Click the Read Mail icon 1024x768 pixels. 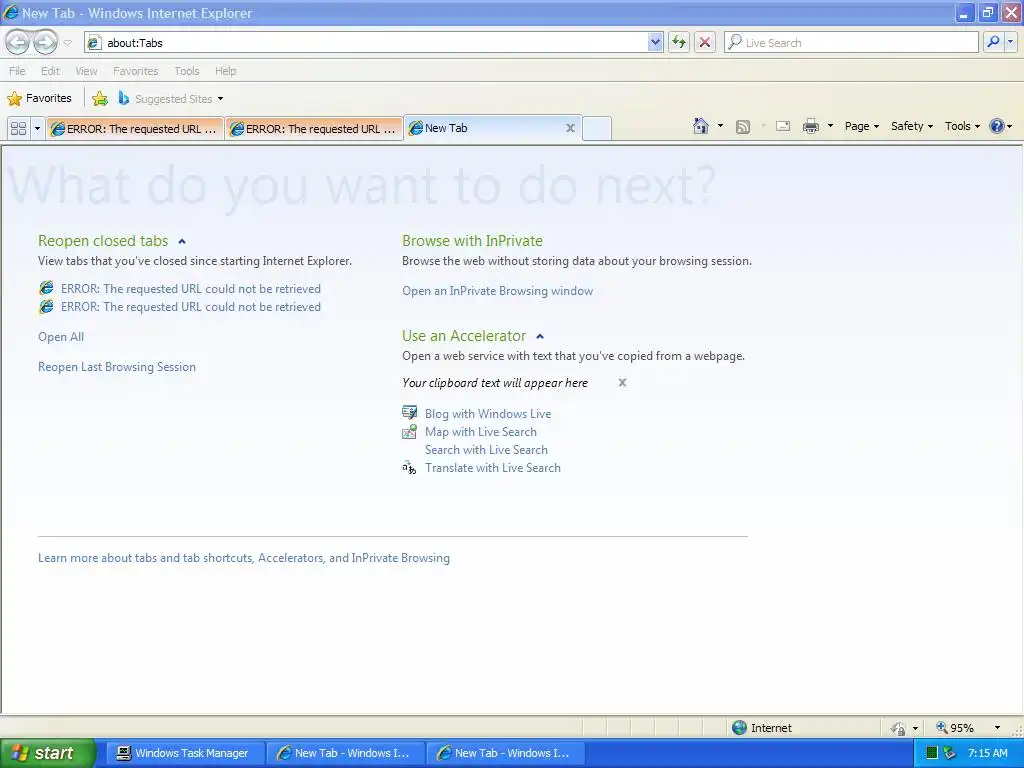click(783, 126)
